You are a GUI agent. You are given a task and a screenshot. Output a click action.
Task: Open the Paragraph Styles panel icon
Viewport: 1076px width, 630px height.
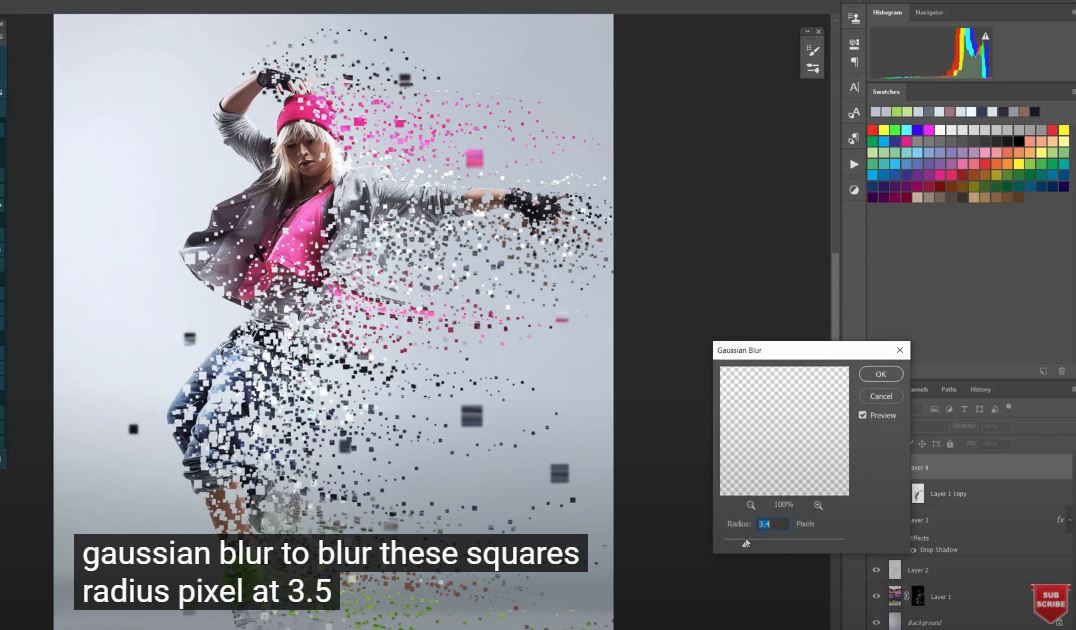coord(854,139)
